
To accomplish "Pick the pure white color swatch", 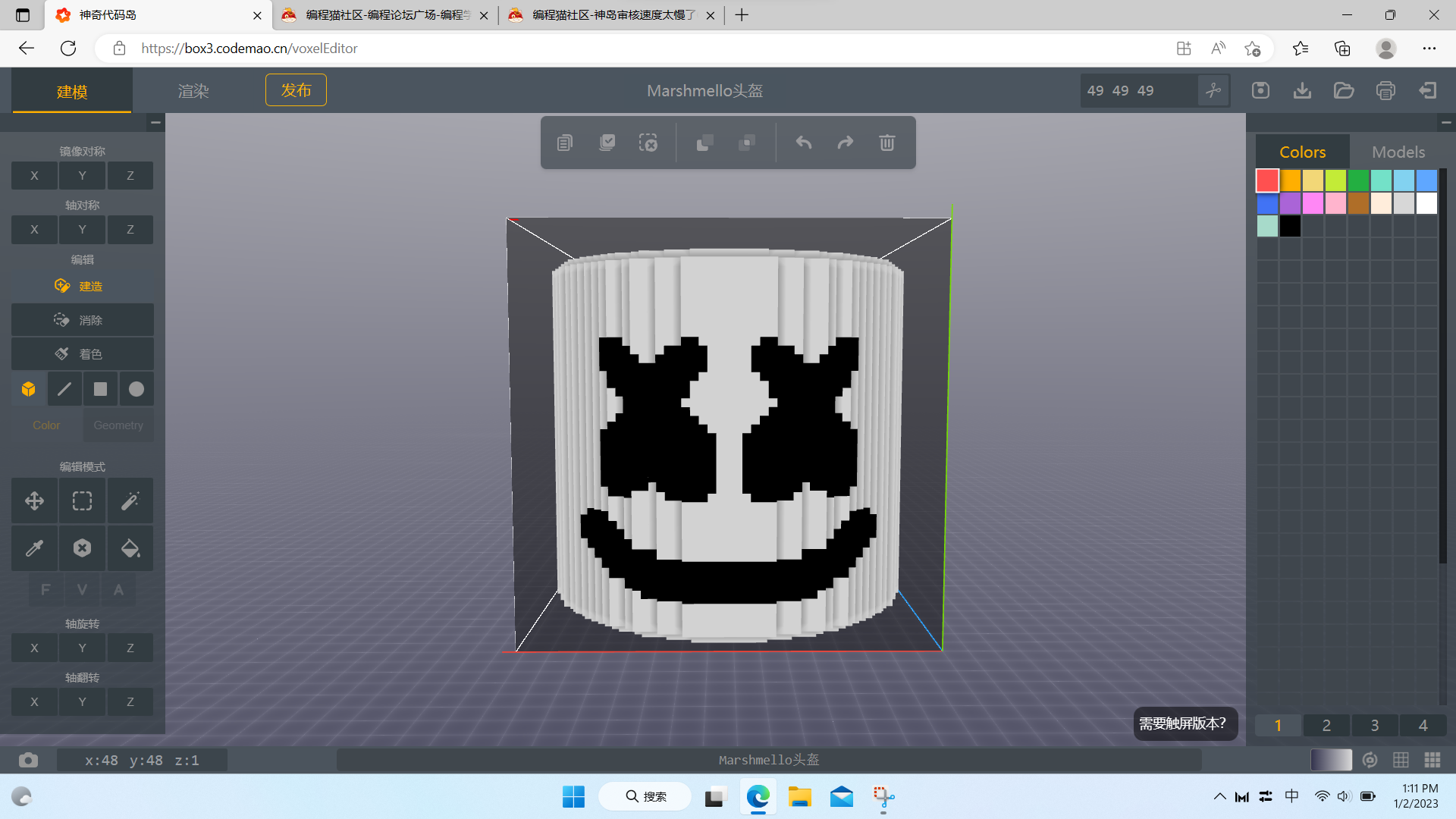I will pyautogui.click(x=1426, y=203).
